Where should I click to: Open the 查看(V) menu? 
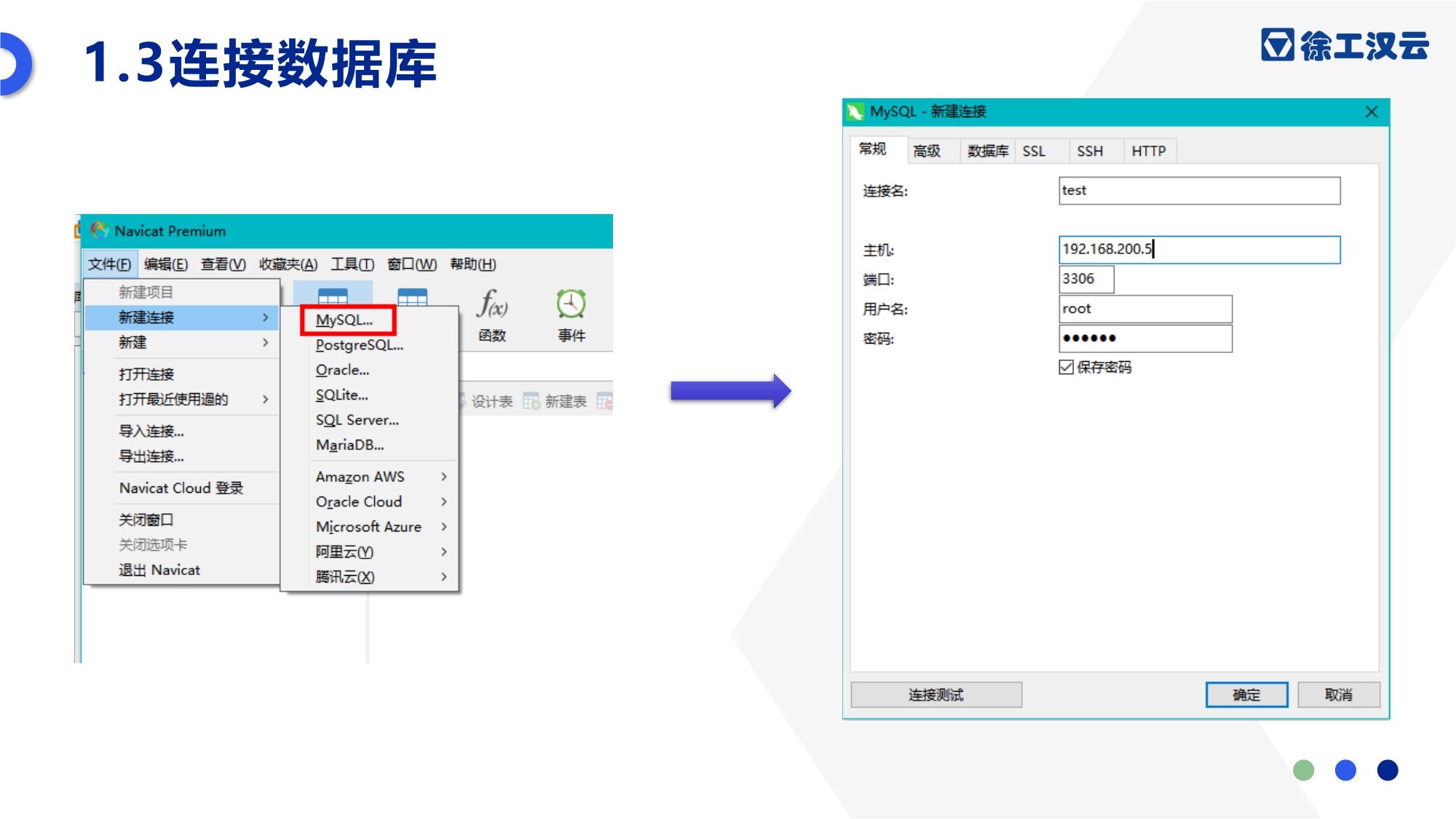(223, 264)
